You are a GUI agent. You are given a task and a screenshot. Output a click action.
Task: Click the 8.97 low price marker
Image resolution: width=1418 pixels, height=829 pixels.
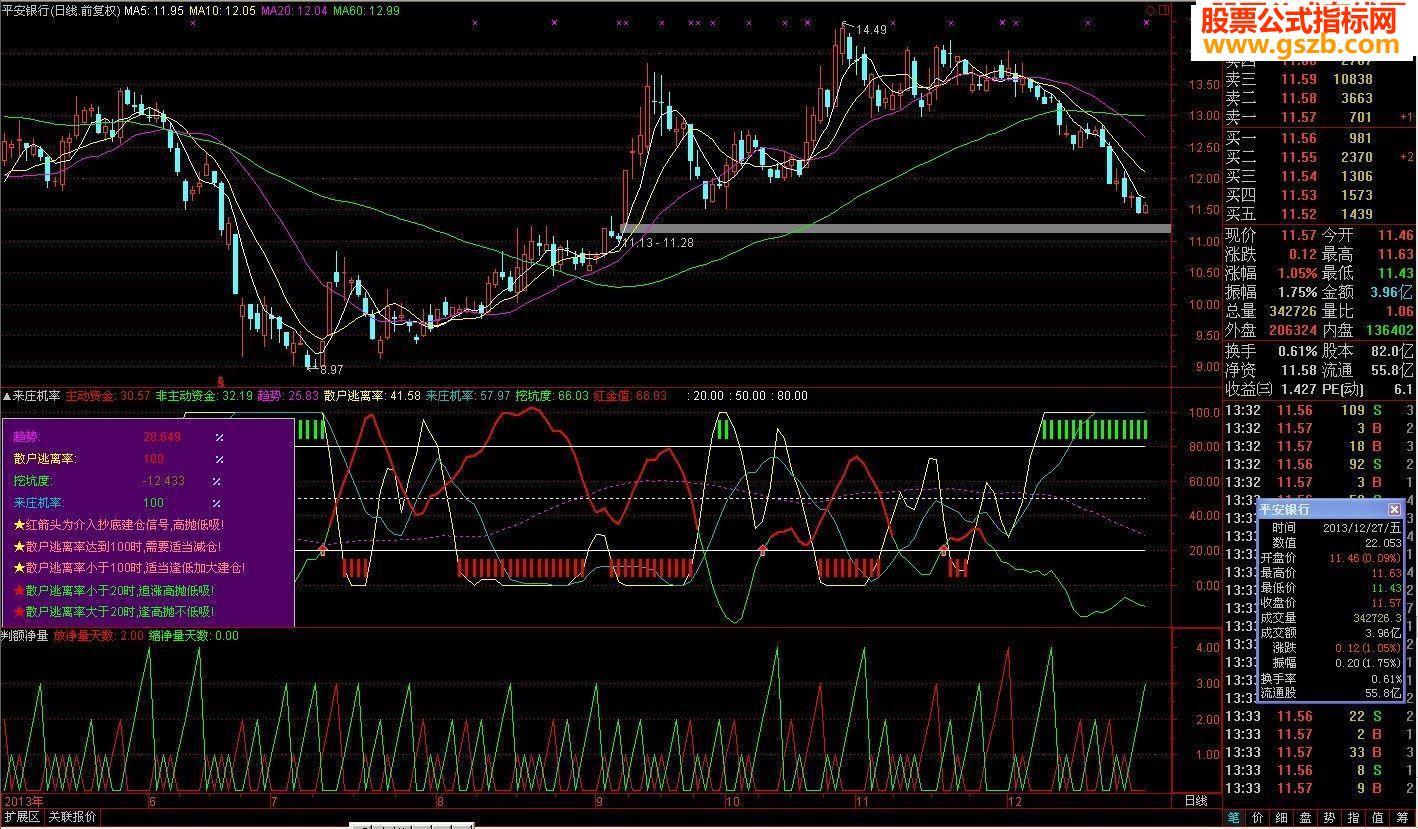point(329,370)
